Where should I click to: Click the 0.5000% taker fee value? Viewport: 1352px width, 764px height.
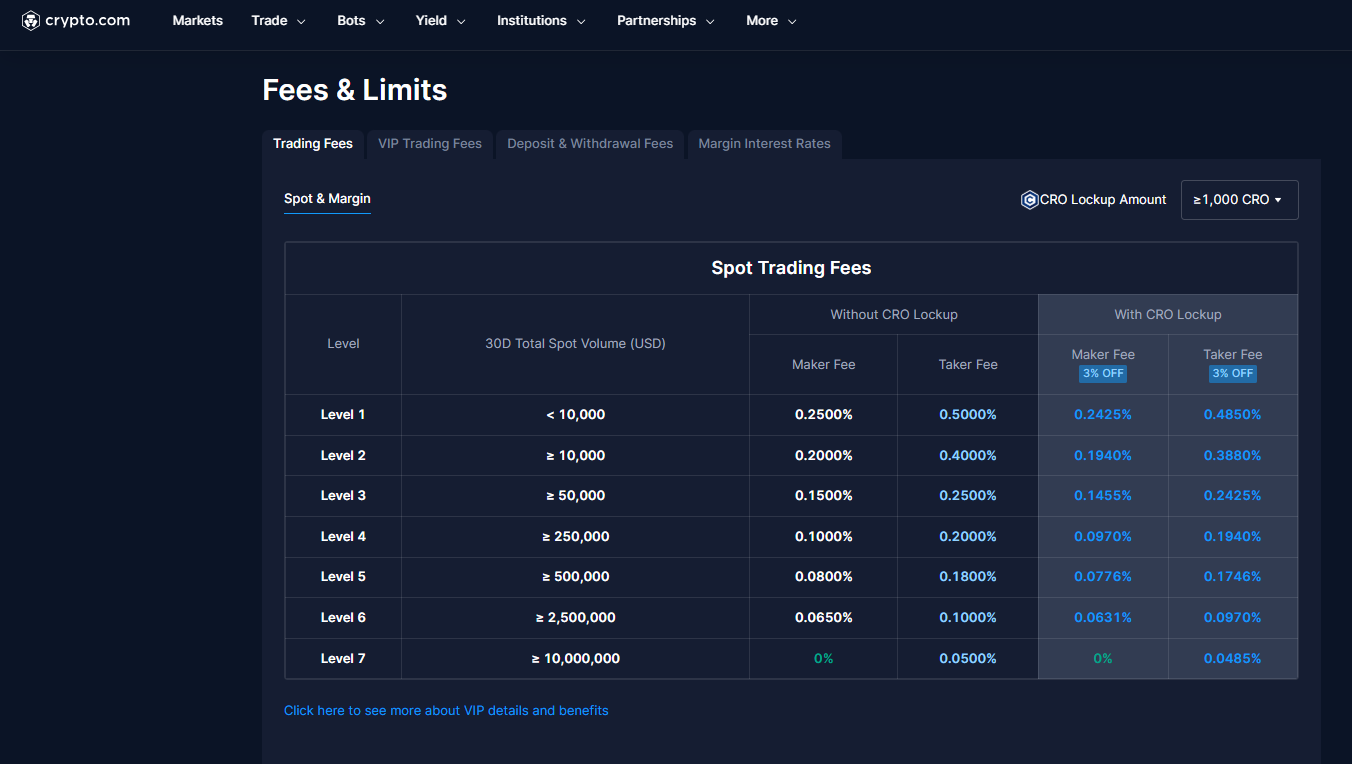click(968, 414)
